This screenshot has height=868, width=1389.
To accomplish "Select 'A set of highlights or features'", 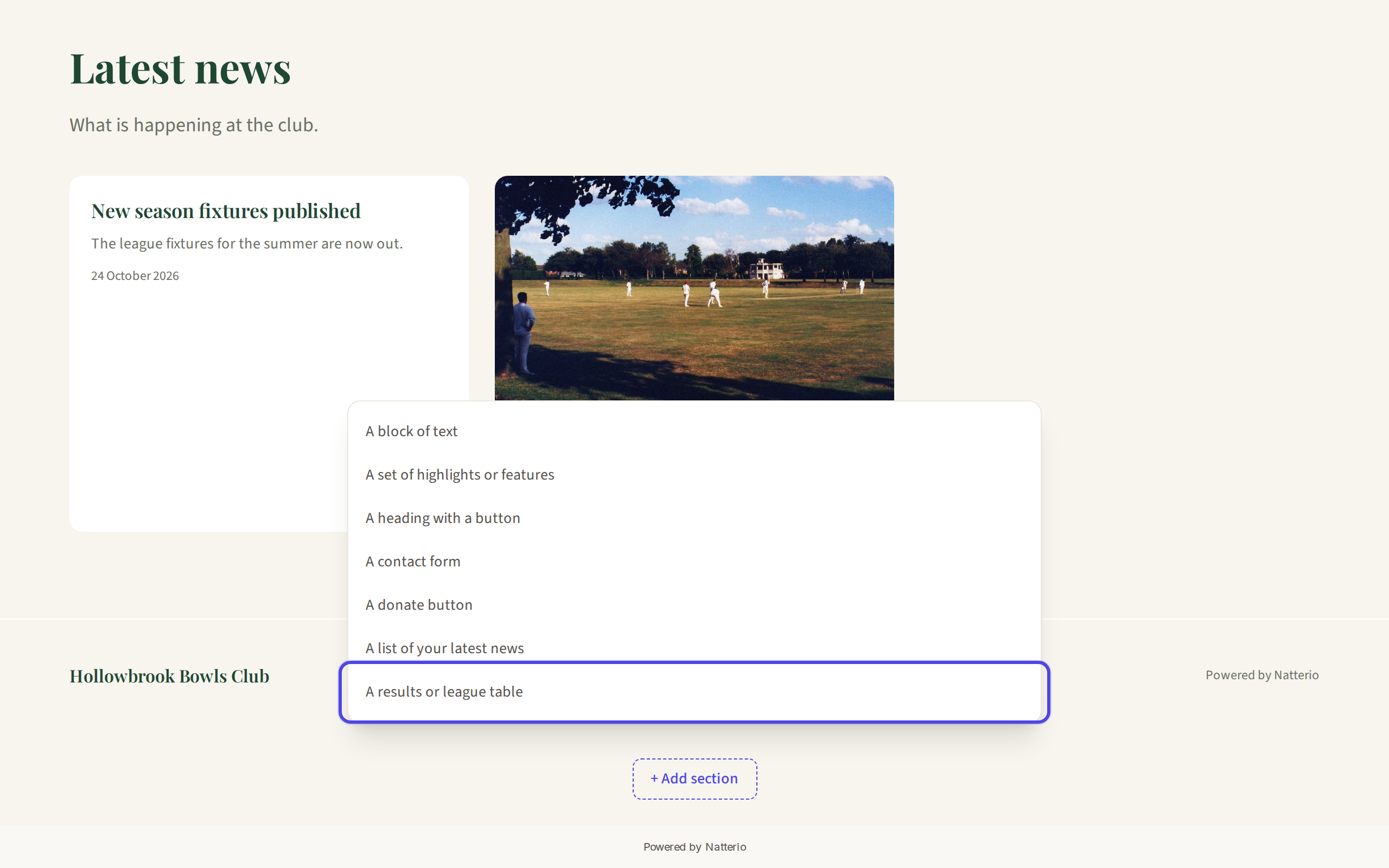I will [x=694, y=475].
